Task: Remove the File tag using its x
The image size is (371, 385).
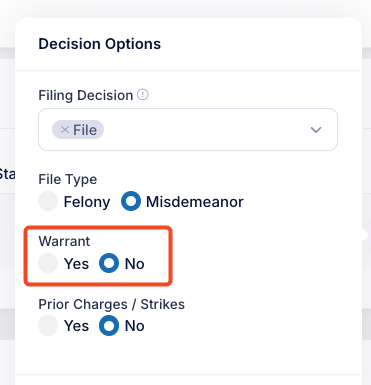Action: click(65, 130)
